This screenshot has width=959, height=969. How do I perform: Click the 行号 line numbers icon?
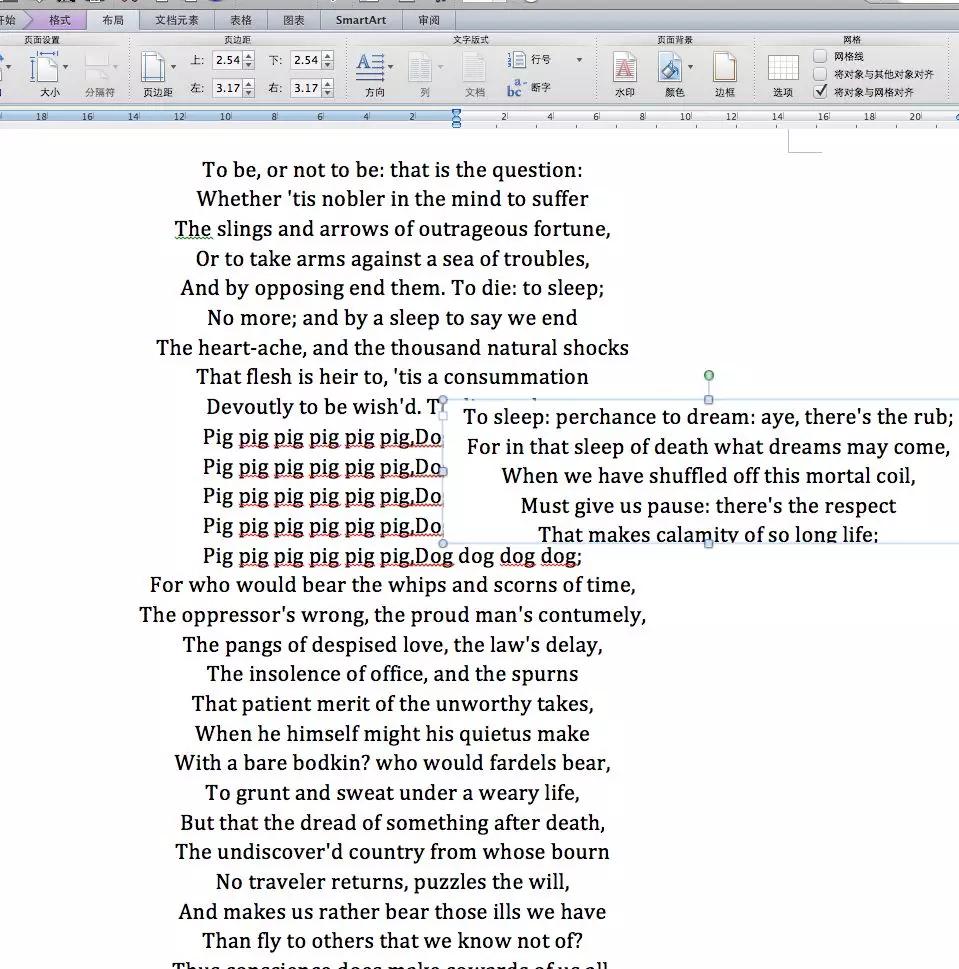click(517, 59)
